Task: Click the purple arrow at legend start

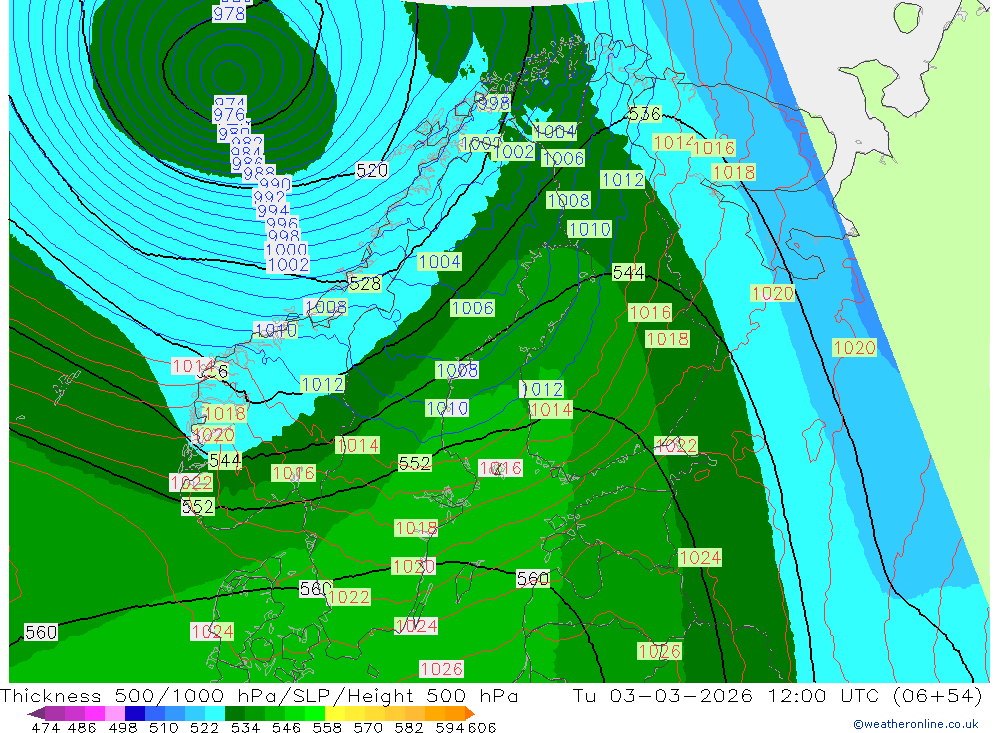Action: 36,713
